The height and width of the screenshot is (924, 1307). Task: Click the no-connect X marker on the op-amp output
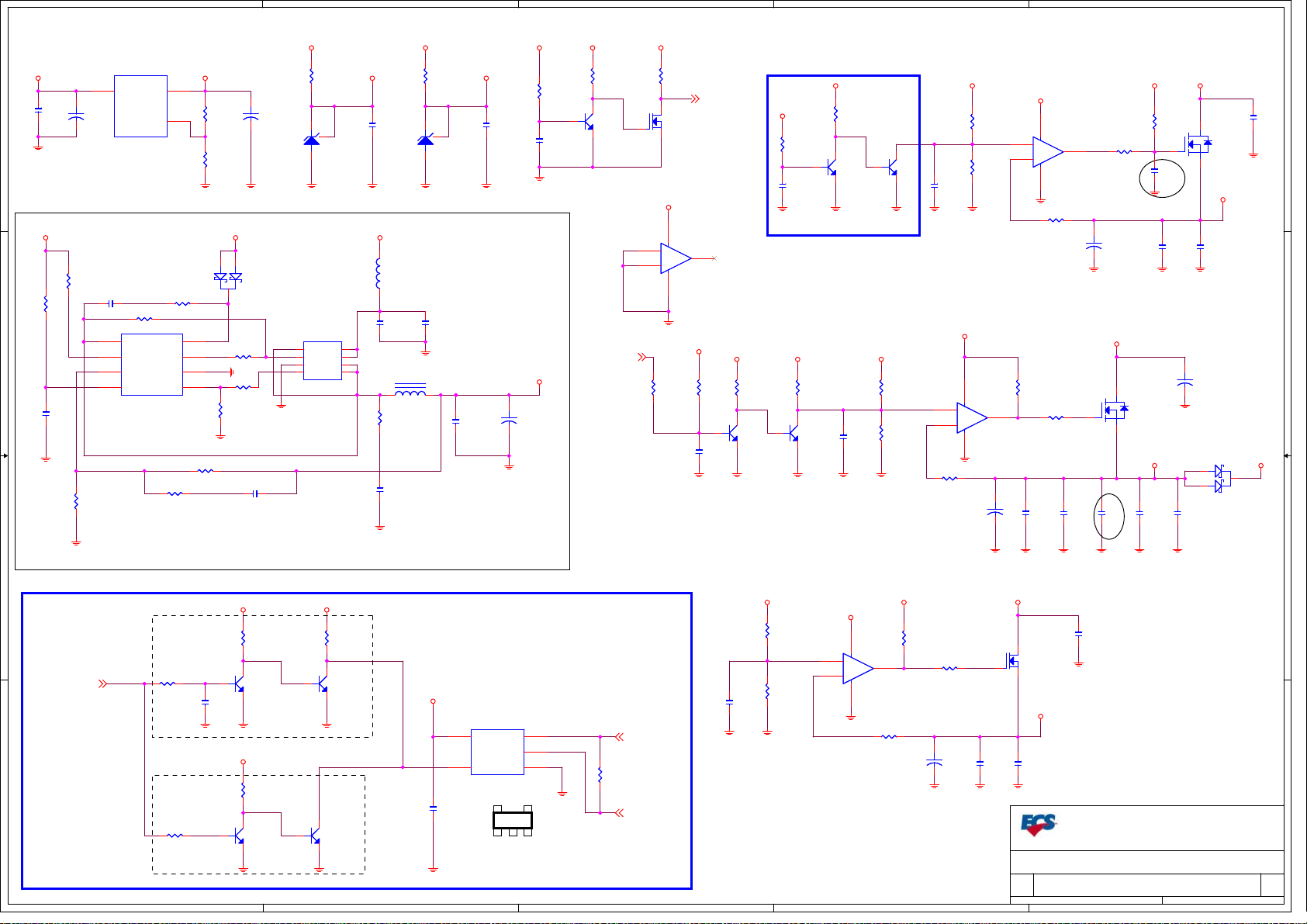714,258
